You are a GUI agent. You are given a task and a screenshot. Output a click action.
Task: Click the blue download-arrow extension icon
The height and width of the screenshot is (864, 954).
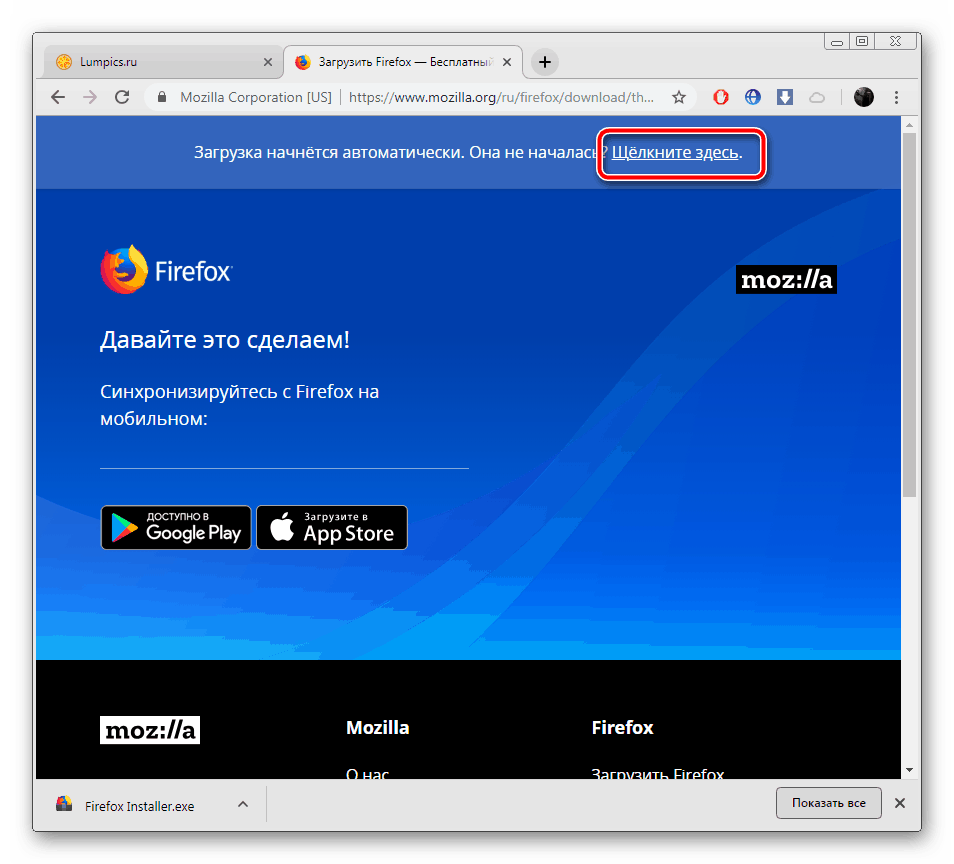point(784,97)
